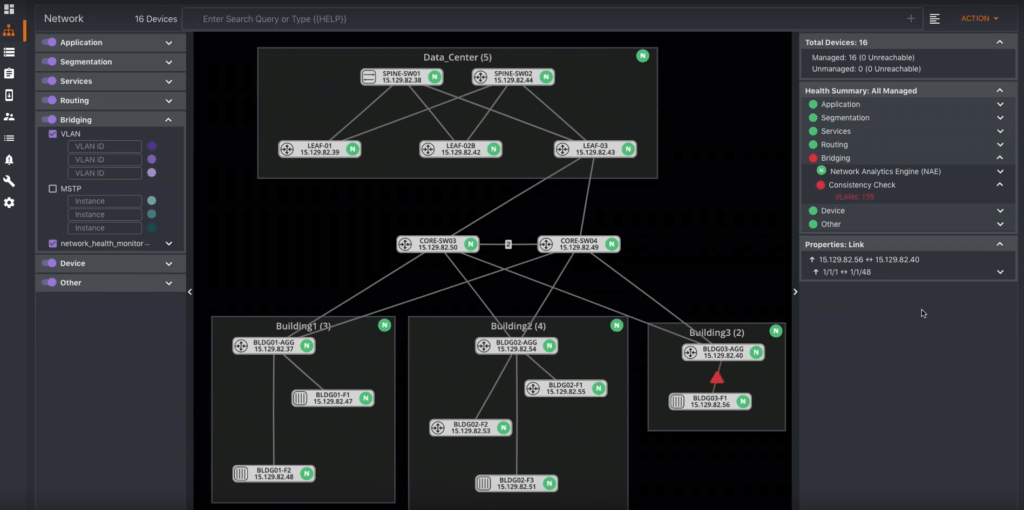Expand the 1/1/1 ↔ 1/1/48 link details
Image resolution: width=1024 pixels, height=510 pixels.
(x=1000, y=272)
